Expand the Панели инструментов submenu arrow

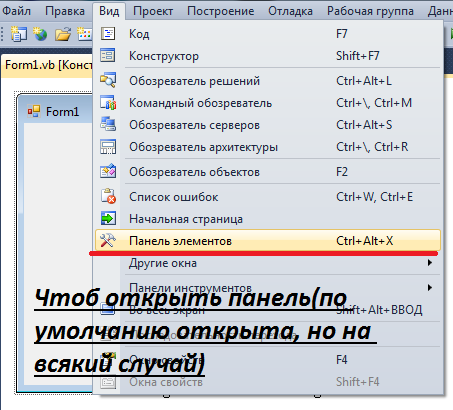(430, 287)
